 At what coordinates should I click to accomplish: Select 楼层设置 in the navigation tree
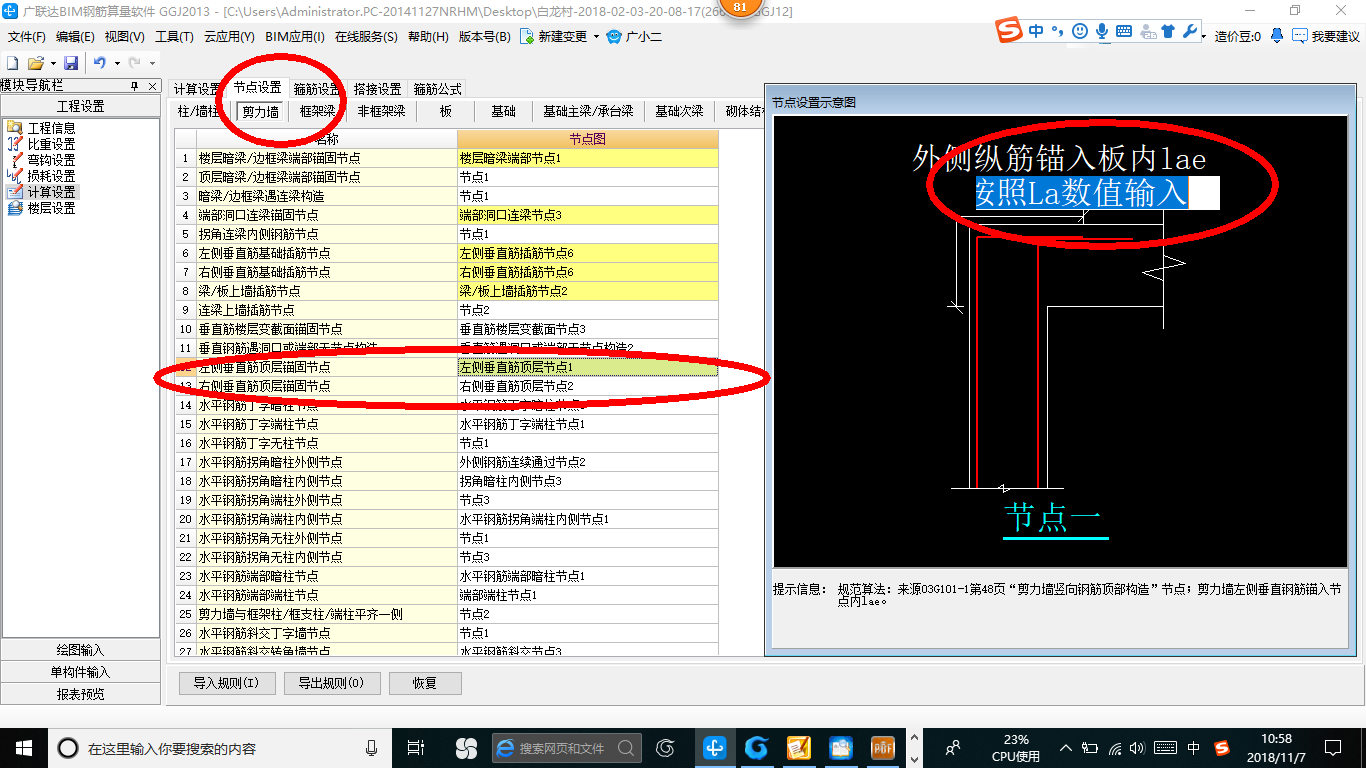pos(51,208)
